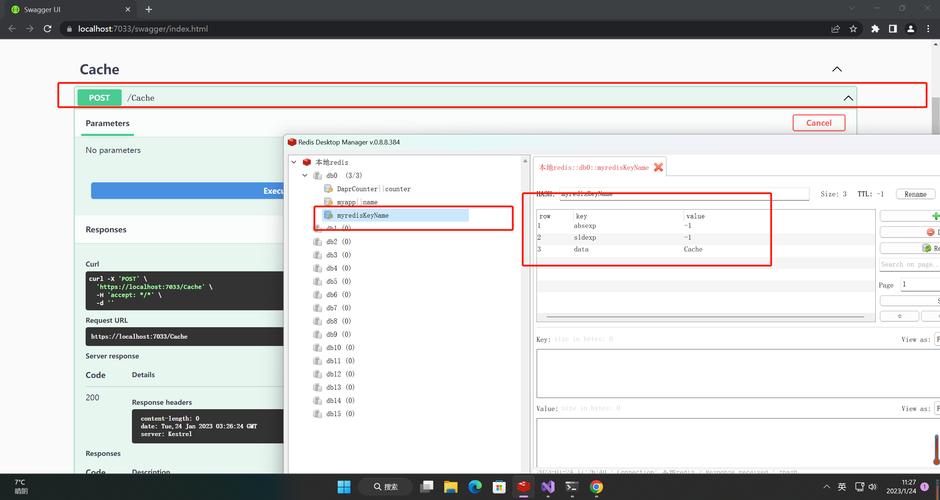The image size is (940, 500).
Task: Click the Search on page field
Action: click(909, 264)
